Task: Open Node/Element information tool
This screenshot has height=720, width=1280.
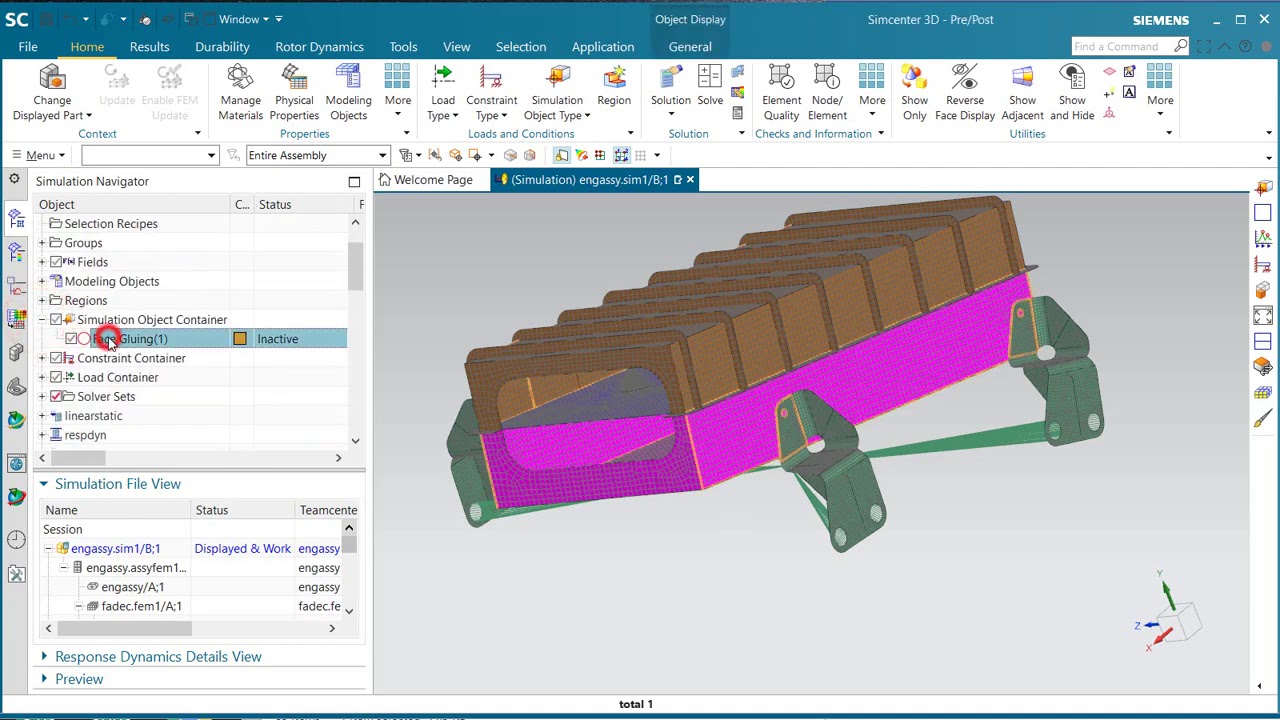Action: point(827,93)
